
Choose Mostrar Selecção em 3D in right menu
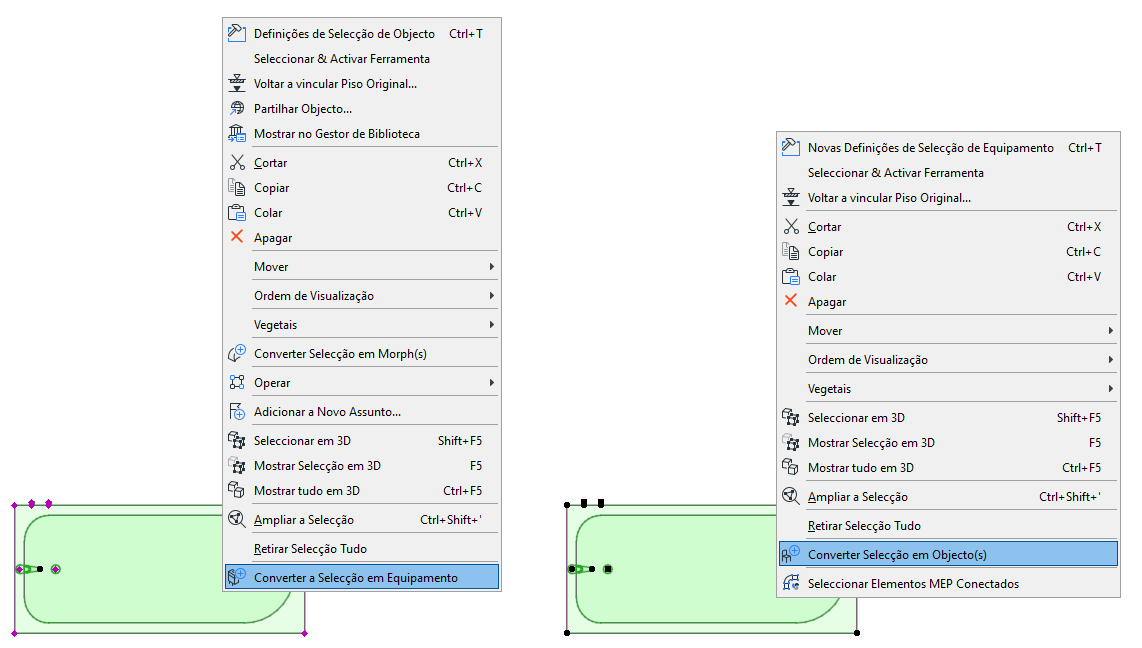[x=948, y=443]
